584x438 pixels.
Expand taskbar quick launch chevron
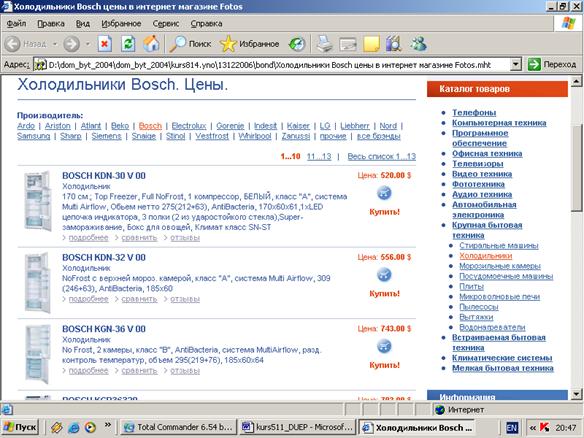108,425
